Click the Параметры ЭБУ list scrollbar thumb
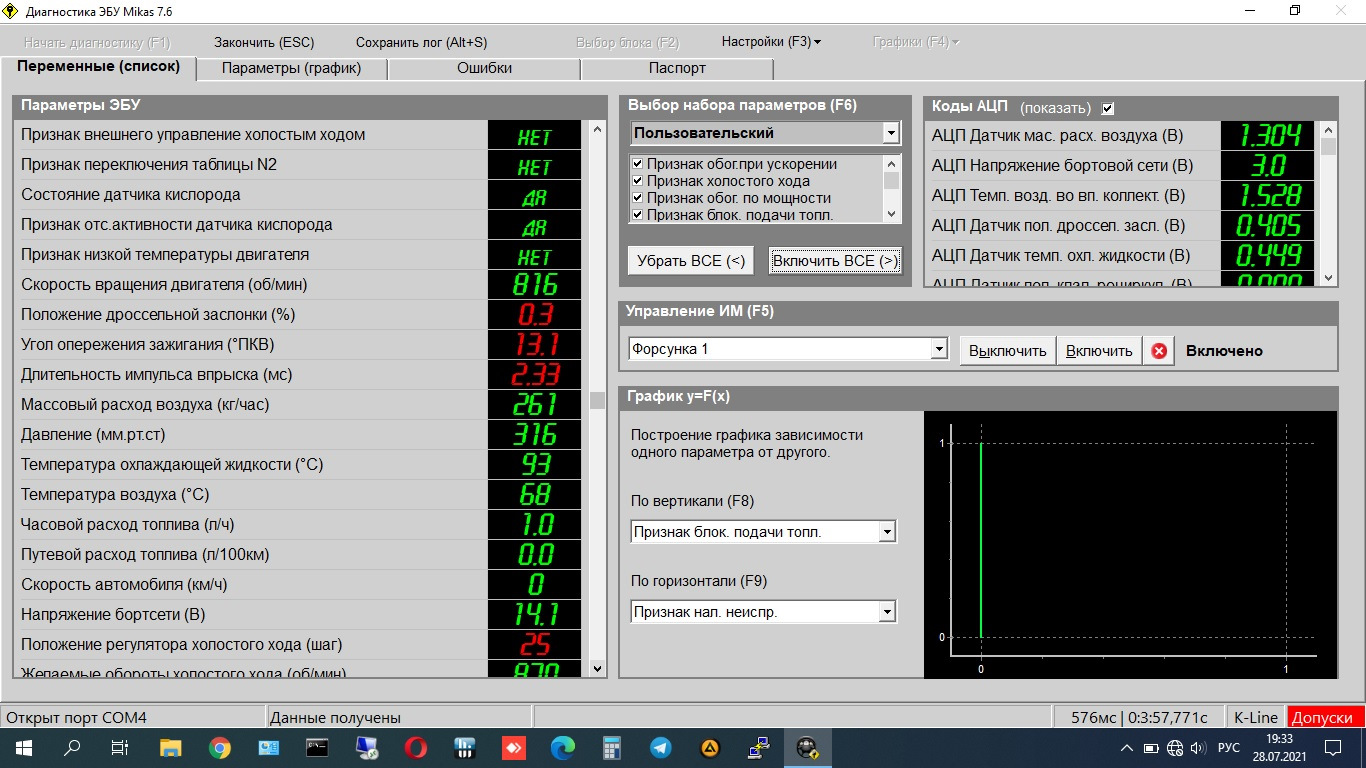 (x=597, y=400)
